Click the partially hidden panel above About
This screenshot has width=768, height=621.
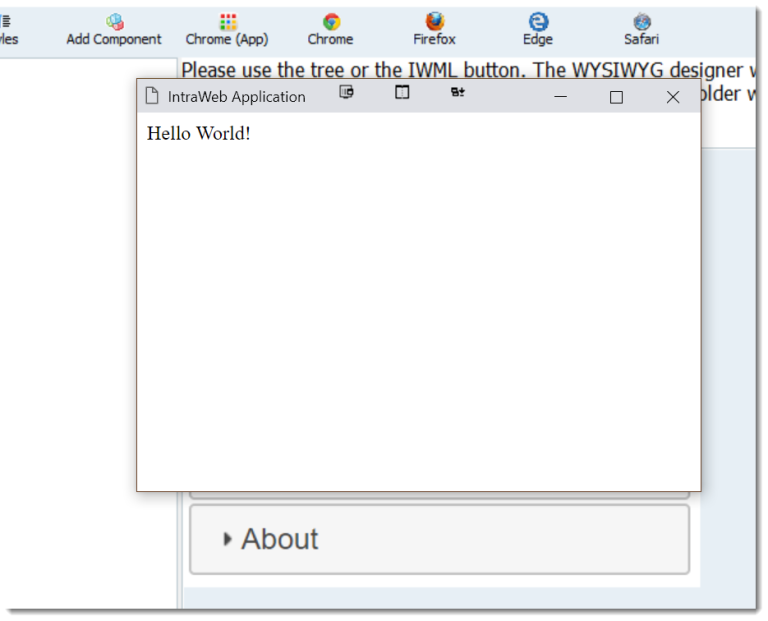click(439, 495)
